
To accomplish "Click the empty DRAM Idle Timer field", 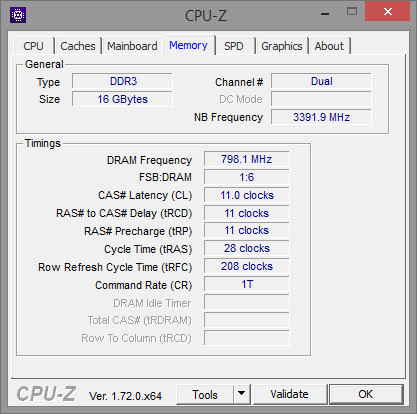I will pos(247,302).
